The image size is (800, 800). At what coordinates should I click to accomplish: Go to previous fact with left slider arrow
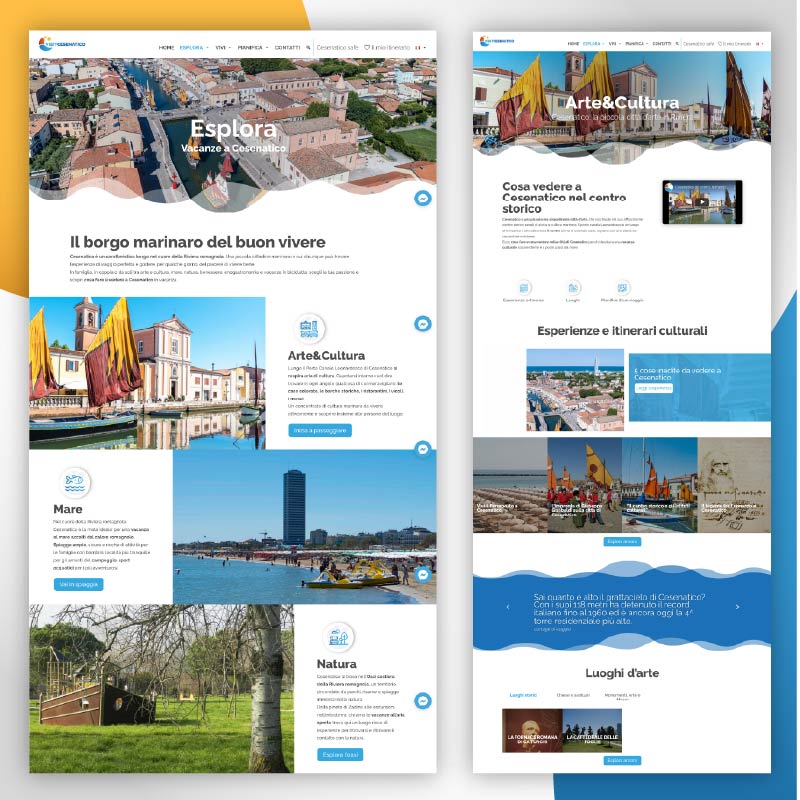click(508, 607)
